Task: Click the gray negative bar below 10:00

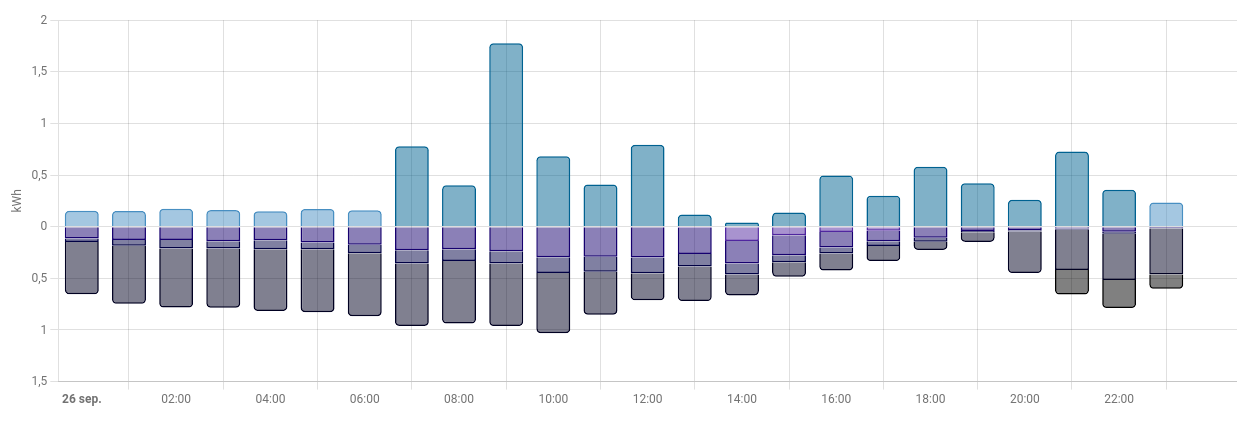Action: 553,302
